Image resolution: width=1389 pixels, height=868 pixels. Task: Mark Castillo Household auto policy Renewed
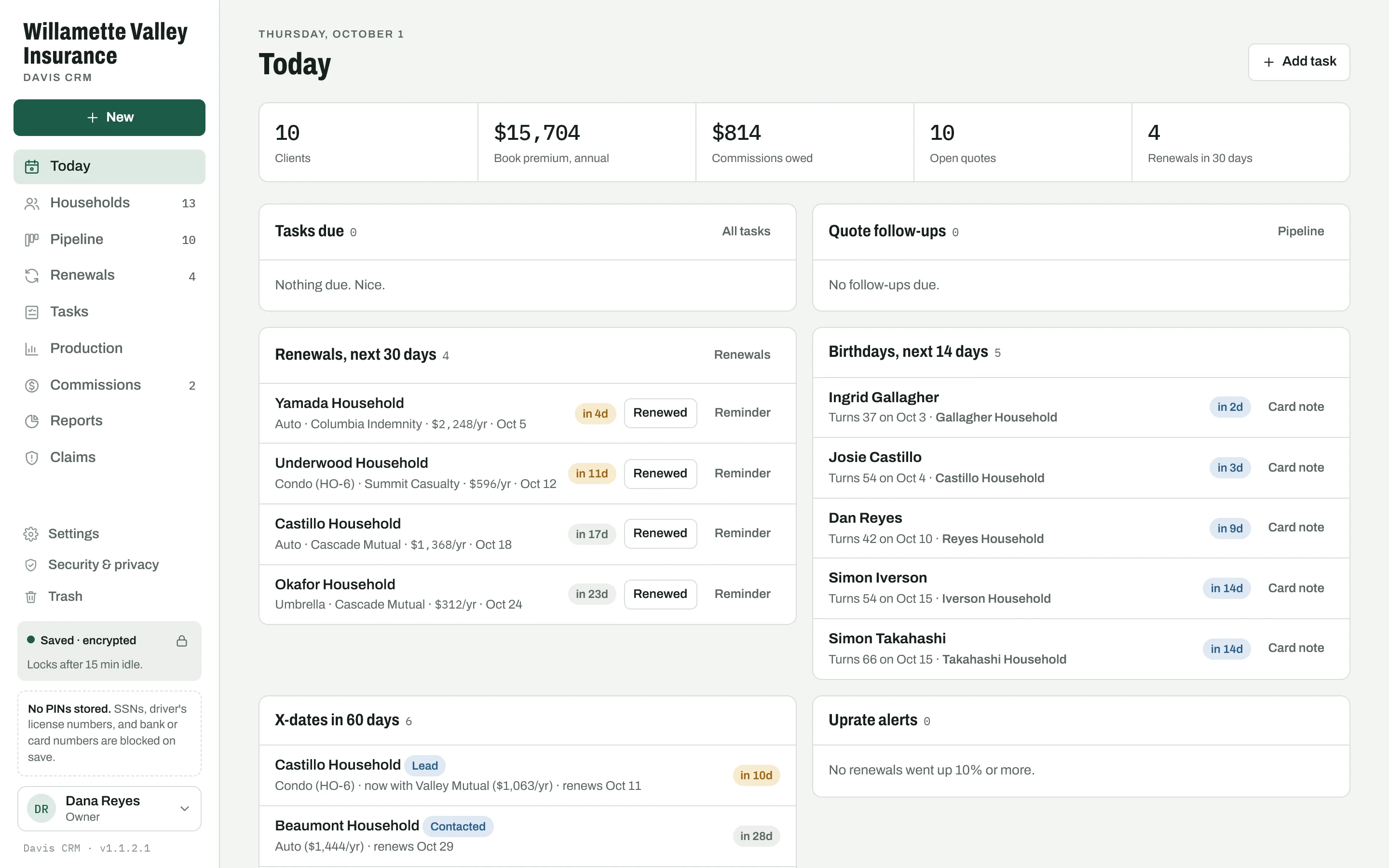(x=660, y=533)
